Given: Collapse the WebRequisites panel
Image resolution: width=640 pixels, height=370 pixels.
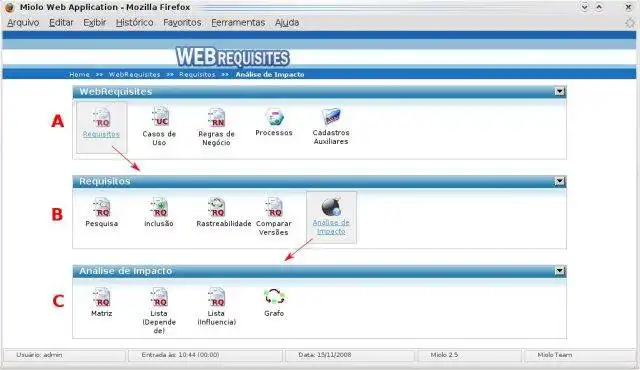Looking at the screenshot, I should click(x=560, y=91).
